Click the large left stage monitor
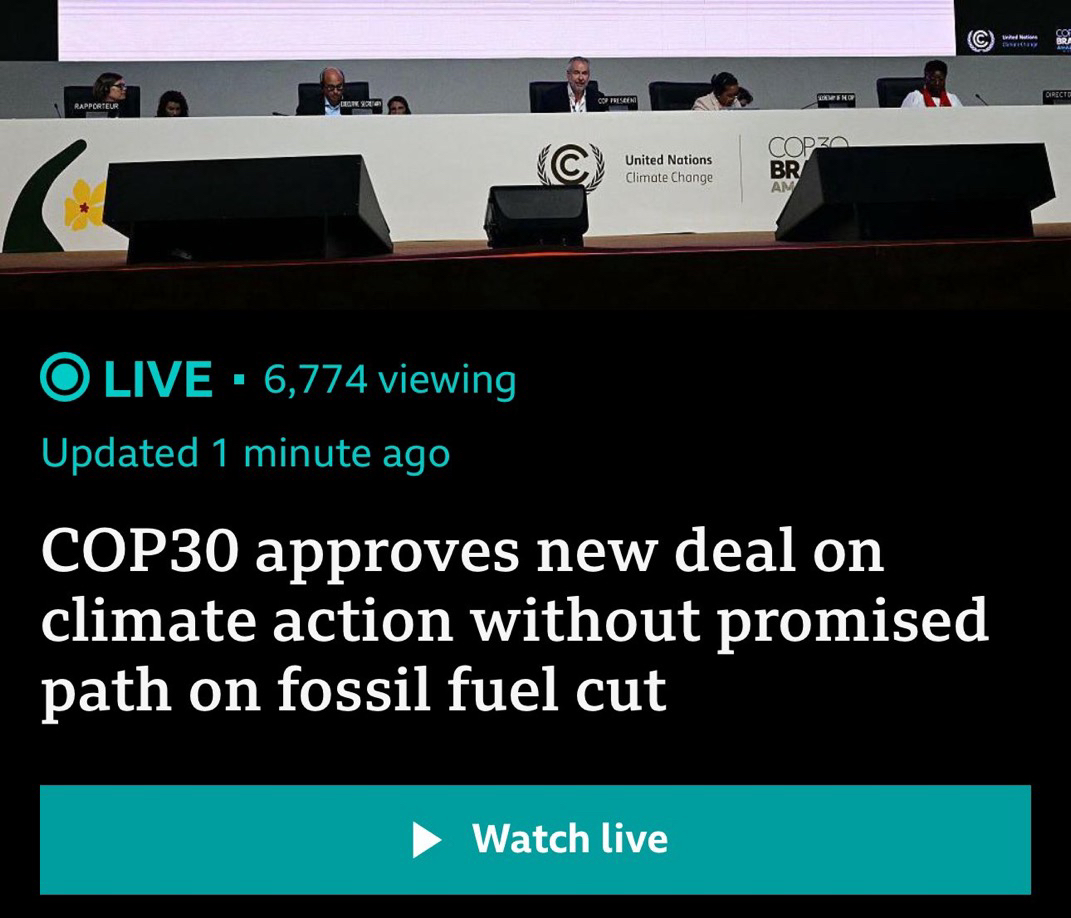This screenshot has width=1071, height=918. click(x=247, y=208)
